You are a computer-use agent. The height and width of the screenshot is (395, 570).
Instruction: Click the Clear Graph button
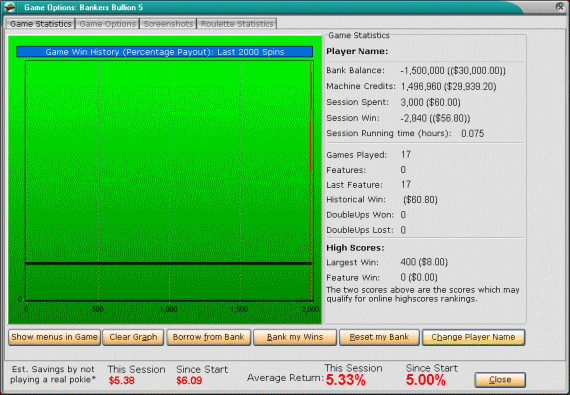tap(133, 337)
